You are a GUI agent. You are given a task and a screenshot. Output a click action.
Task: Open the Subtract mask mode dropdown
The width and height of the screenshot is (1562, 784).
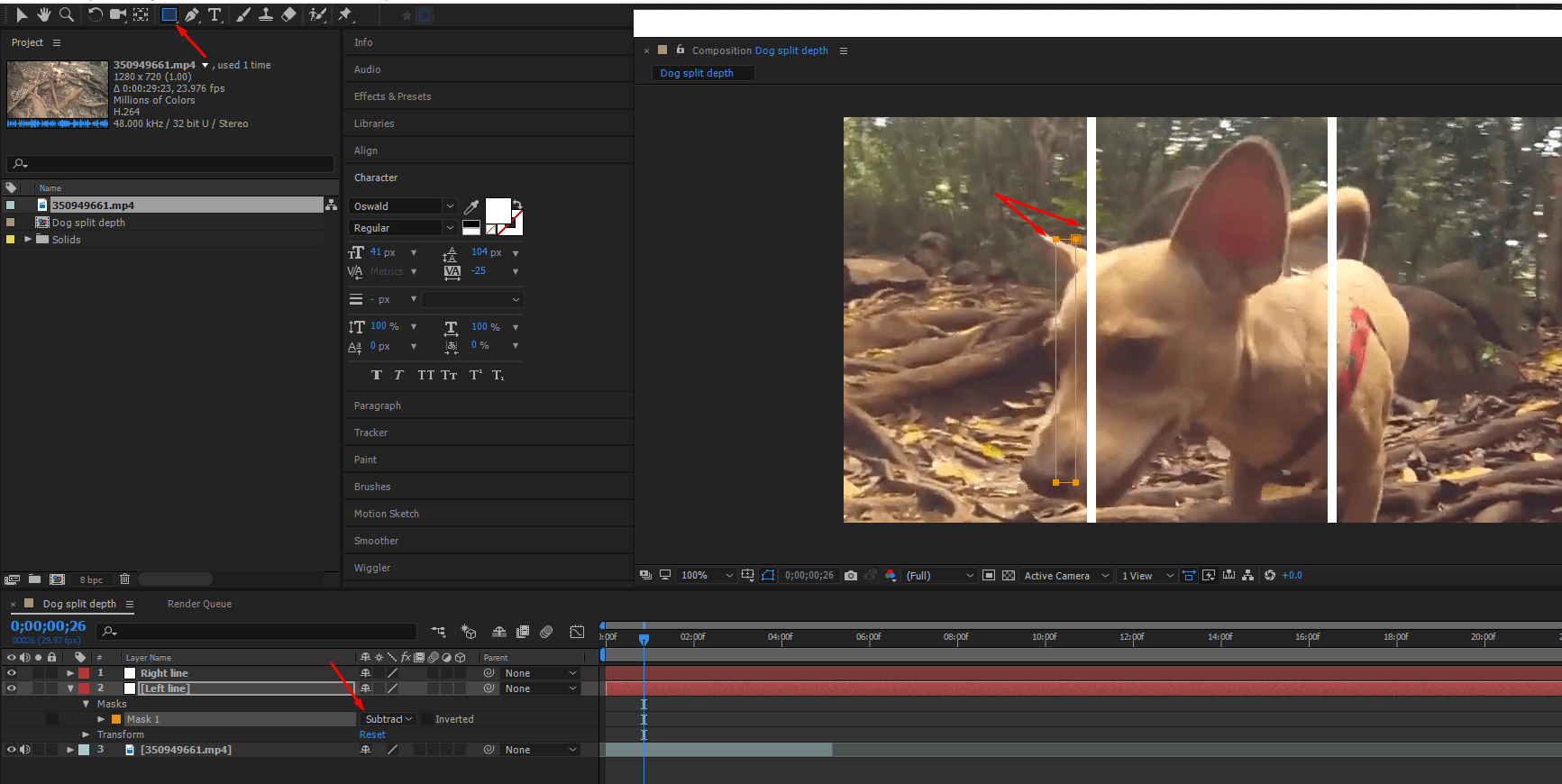[389, 719]
